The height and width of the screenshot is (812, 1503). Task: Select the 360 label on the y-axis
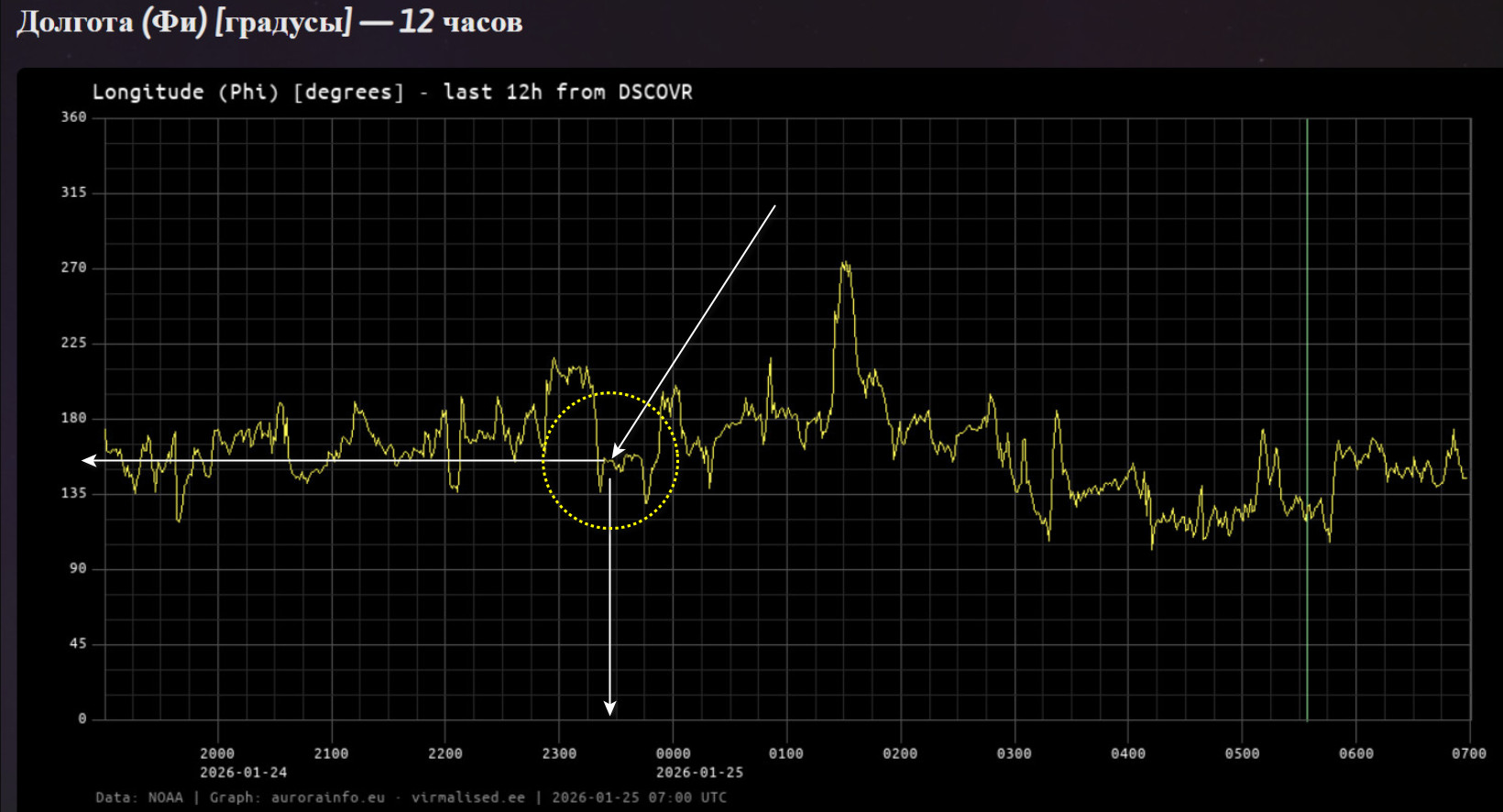click(73, 117)
